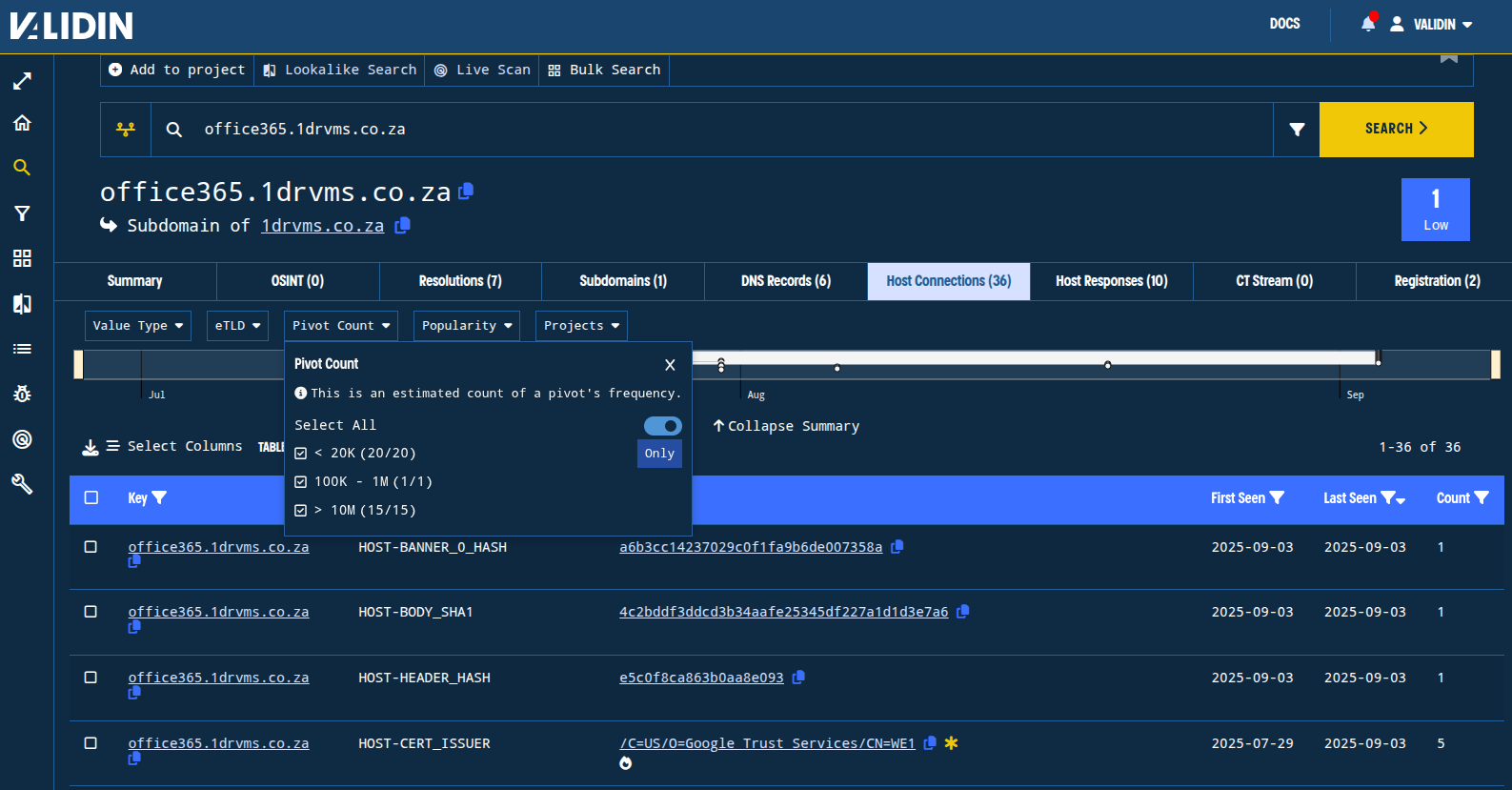The width and height of the screenshot is (1512, 790).
Task: Click the pivot tree icon left of search box
Action: pyautogui.click(x=126, y=129)
